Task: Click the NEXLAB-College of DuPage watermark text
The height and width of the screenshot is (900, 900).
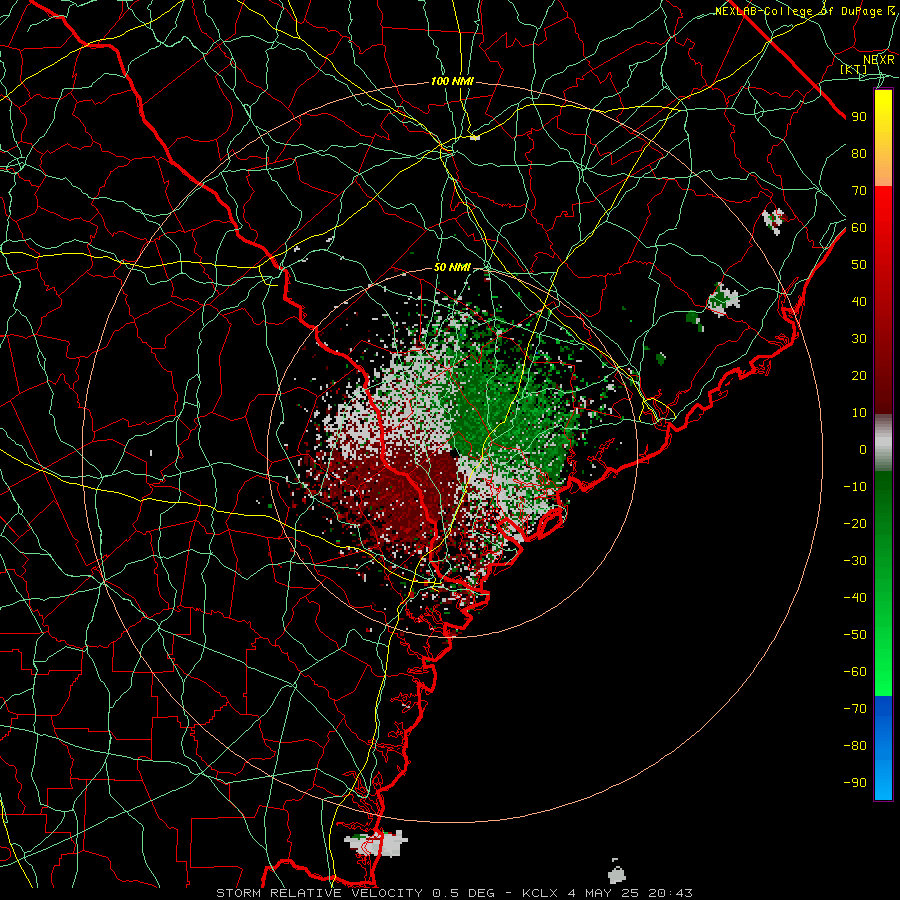Action: pos(804,11)
